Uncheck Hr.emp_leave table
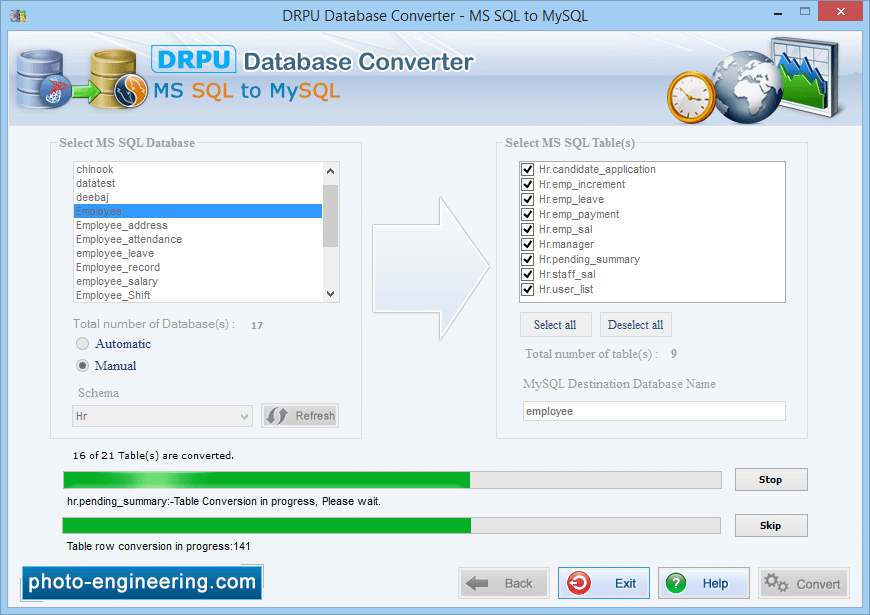The height and width of the screenshot is (615, 870). tap(528, 199)
